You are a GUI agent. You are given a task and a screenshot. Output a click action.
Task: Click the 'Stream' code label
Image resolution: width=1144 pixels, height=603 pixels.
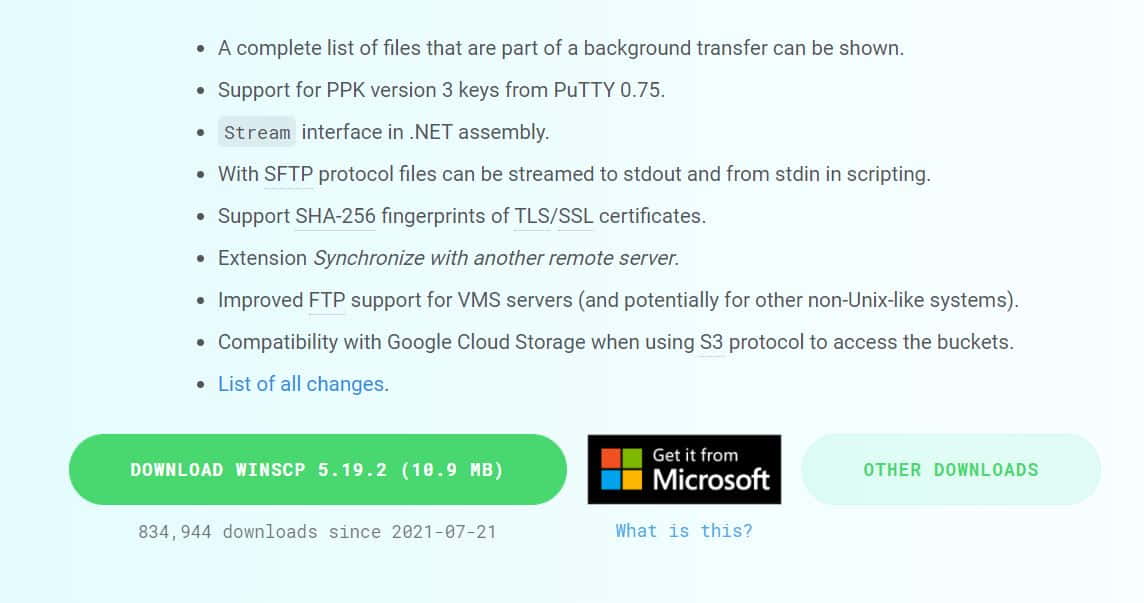(x=257, y=133)
